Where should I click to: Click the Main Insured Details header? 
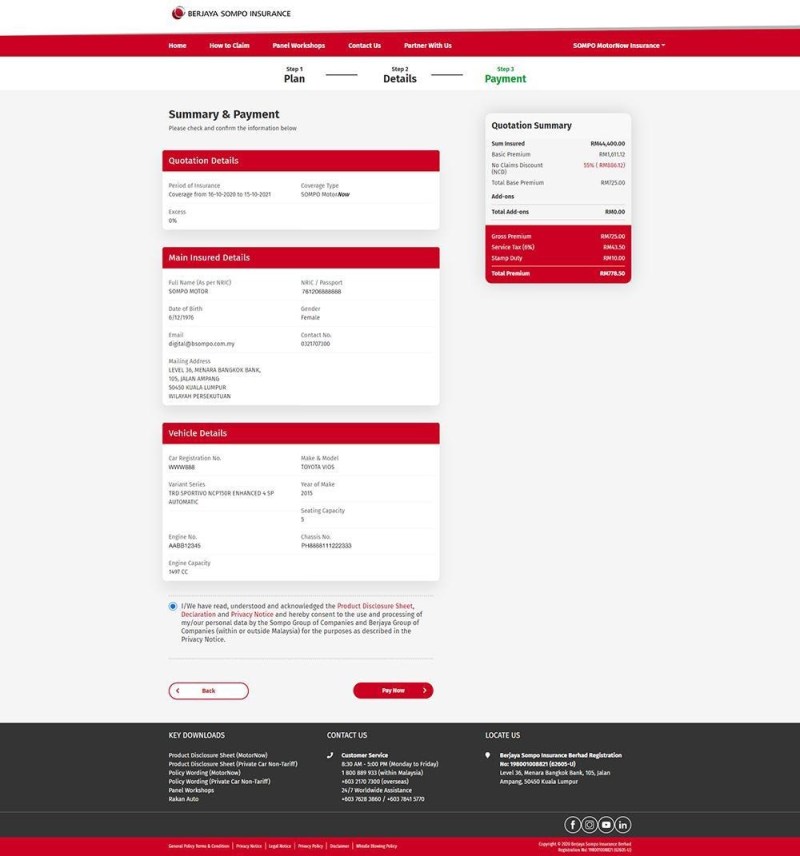coord(301,258)
